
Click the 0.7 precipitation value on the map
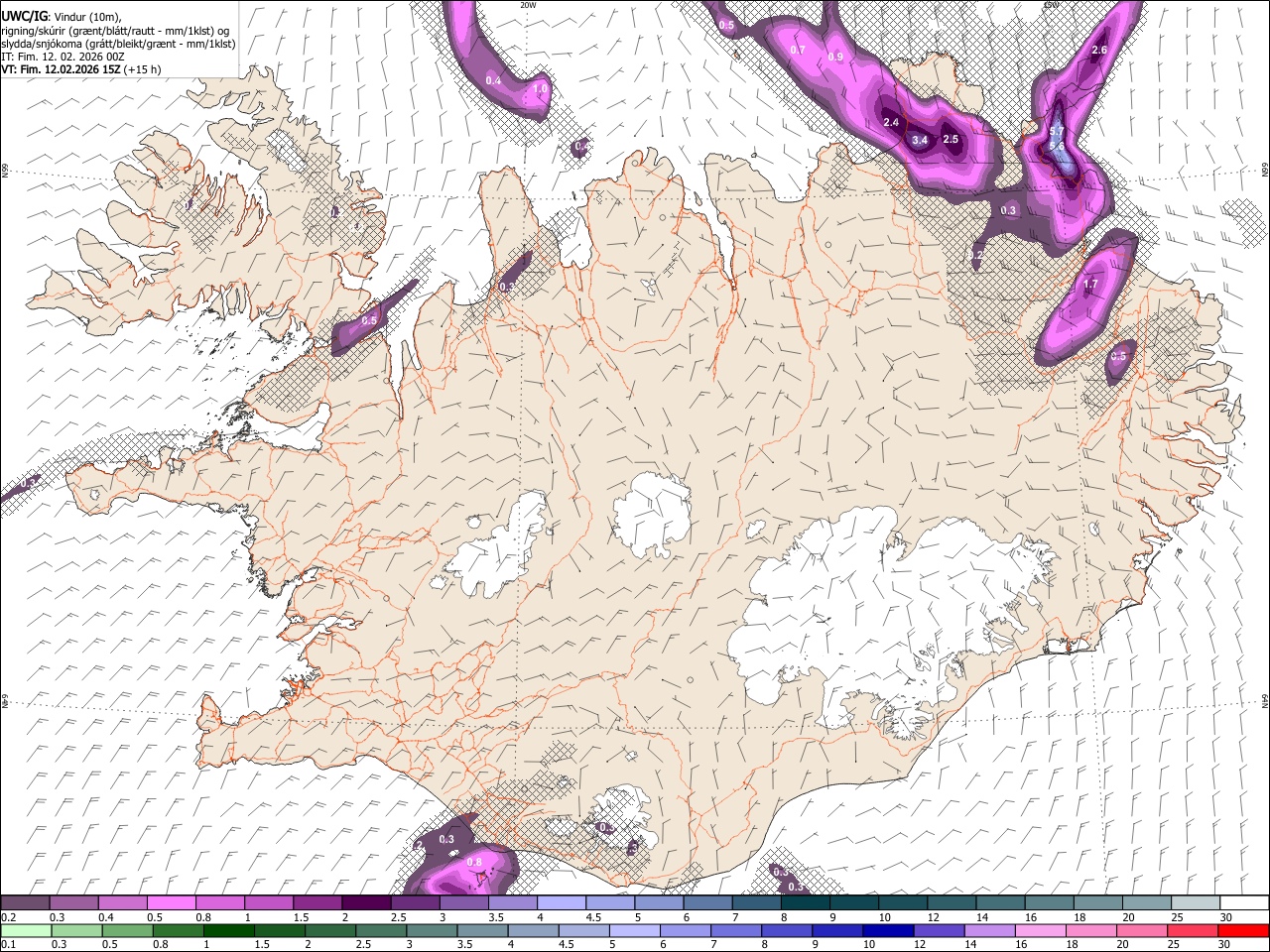tap(798, 50)
